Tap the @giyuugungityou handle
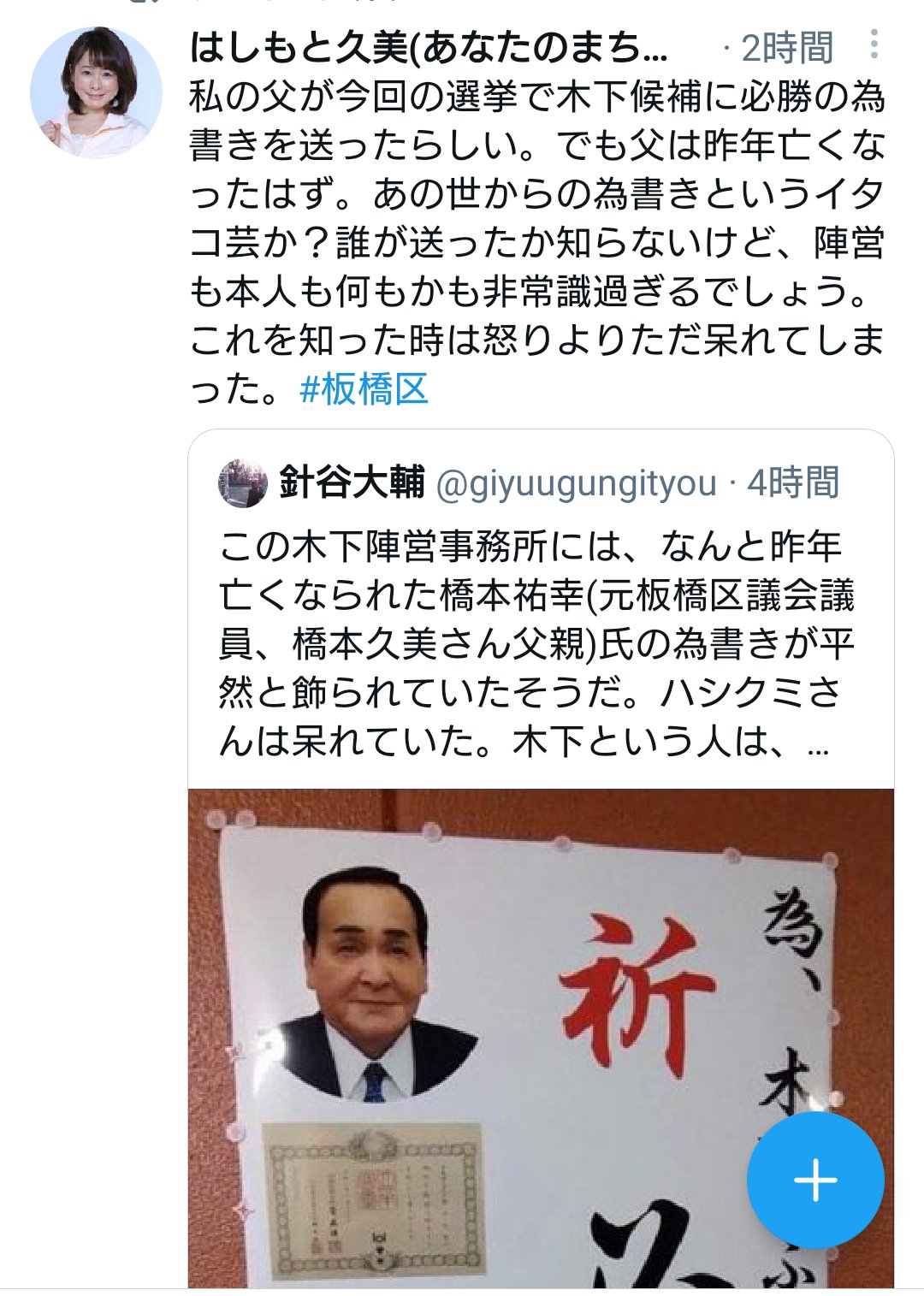 click(576, 484)
